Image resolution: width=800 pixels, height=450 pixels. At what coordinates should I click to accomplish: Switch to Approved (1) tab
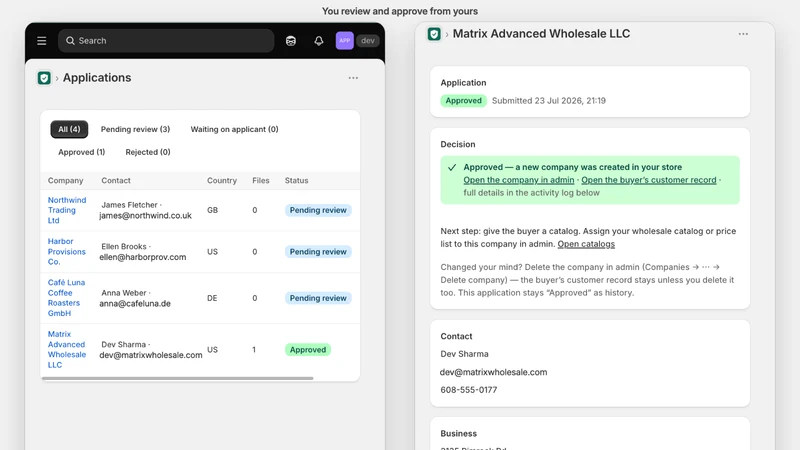pyautogui.click(x=82, y=152)
